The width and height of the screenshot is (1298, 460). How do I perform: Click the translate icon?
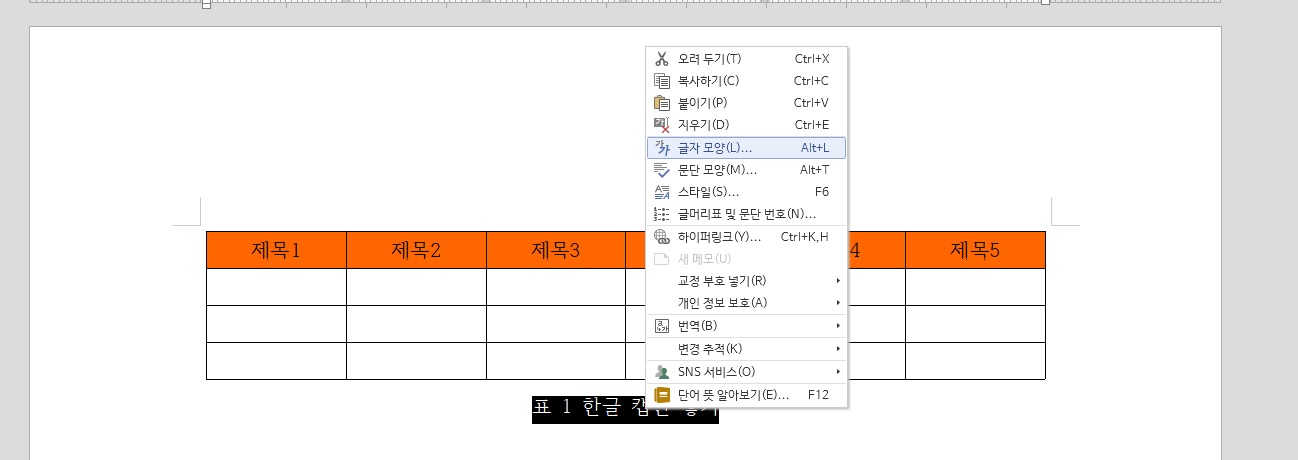pos(661,326)
